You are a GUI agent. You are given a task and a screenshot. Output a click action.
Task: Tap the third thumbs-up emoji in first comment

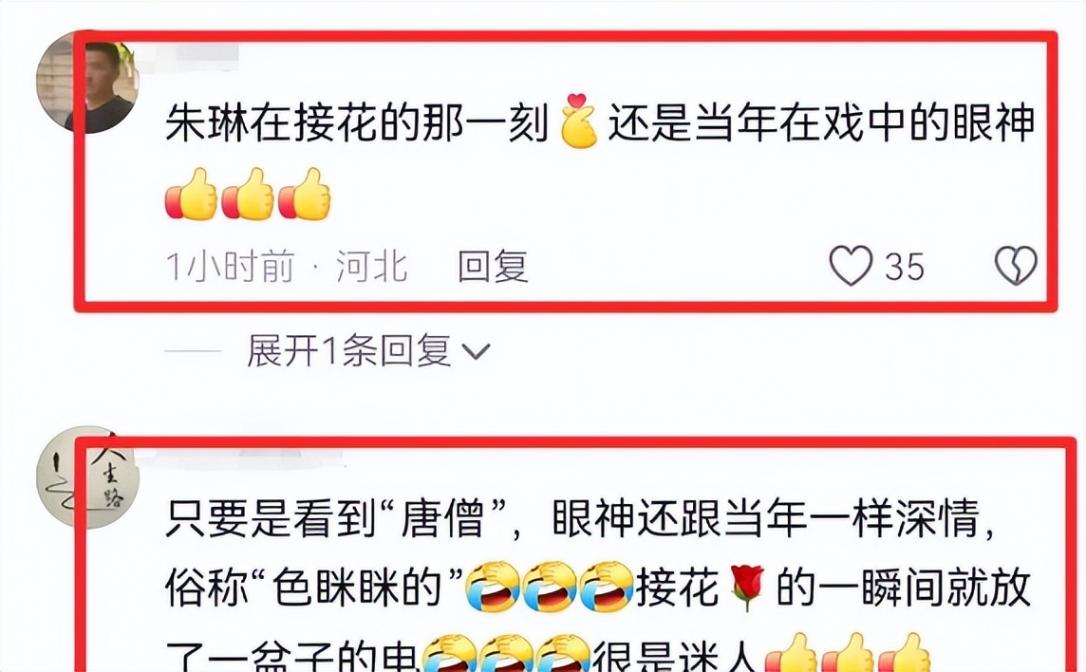point(305,194)
